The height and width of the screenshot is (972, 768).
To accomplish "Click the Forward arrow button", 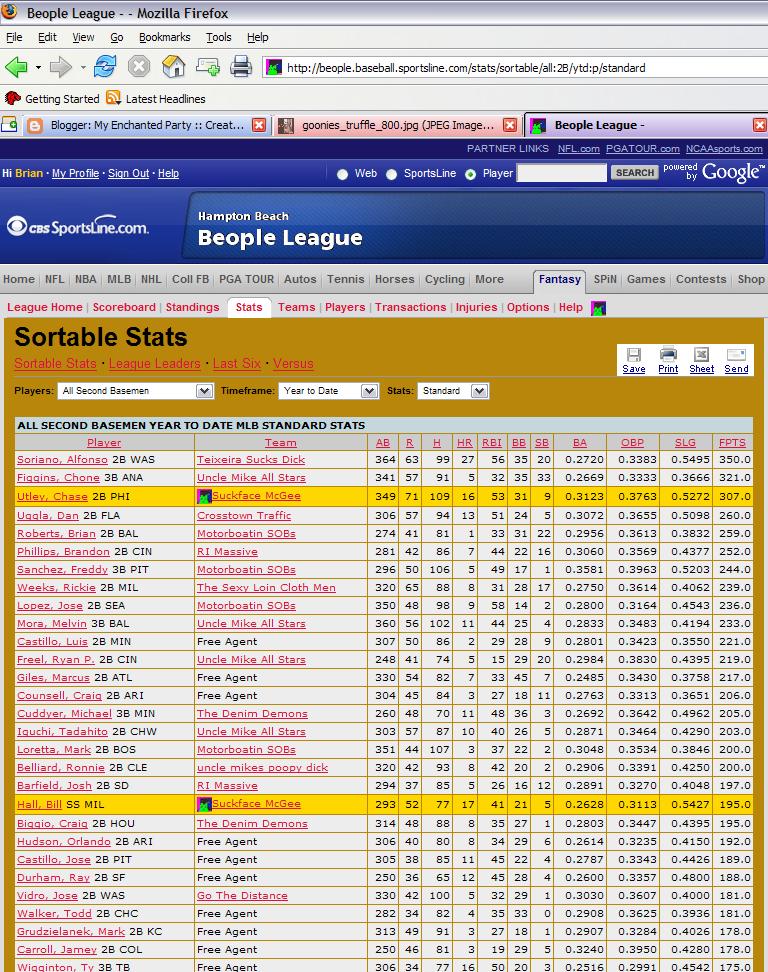I will tap(61, 66).
